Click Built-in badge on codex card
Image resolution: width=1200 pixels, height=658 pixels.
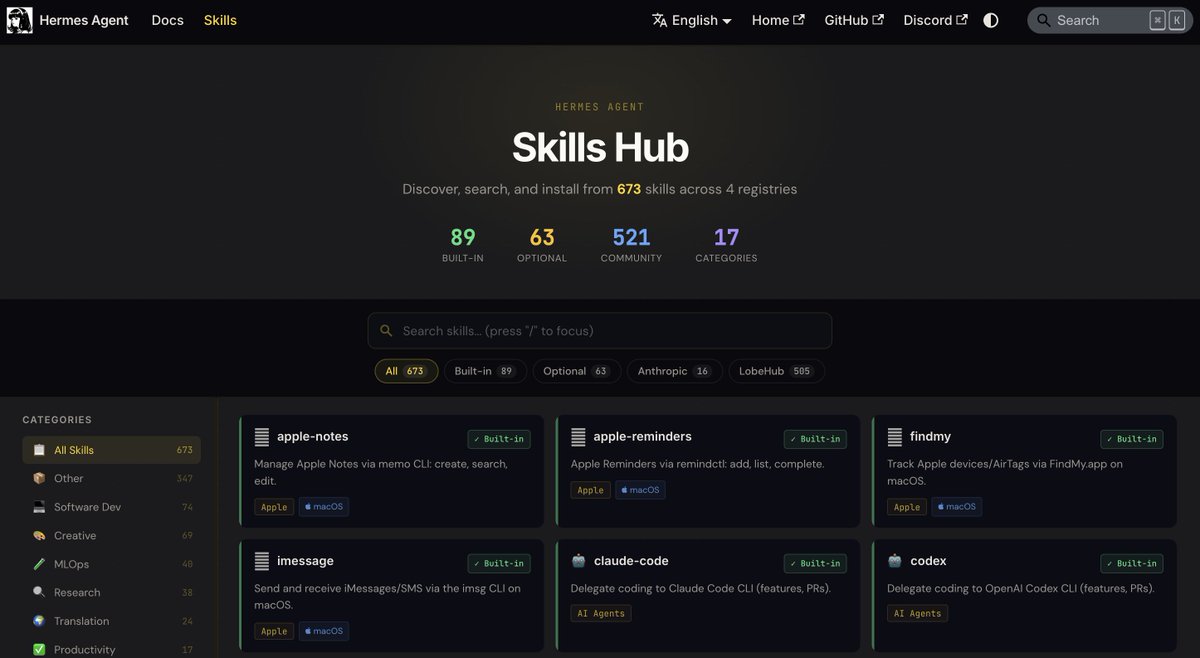coord(1132,563)
